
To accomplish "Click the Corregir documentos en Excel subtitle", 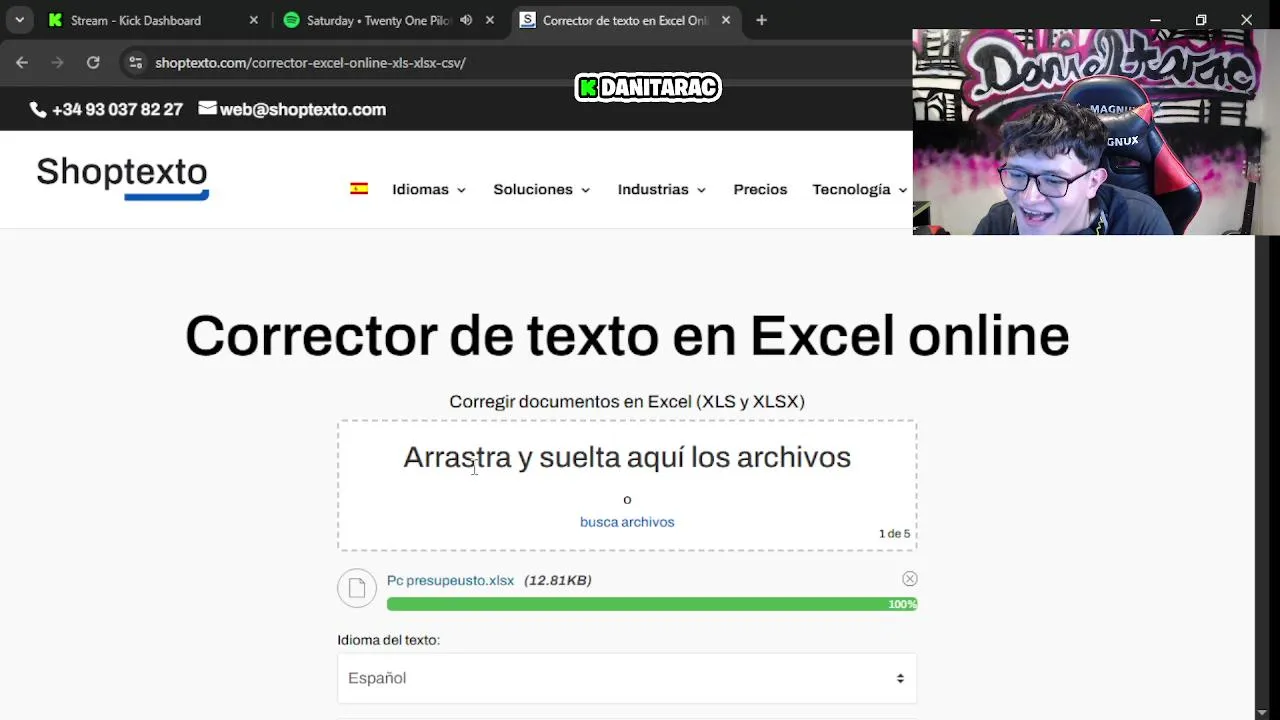I will (627, 401).
